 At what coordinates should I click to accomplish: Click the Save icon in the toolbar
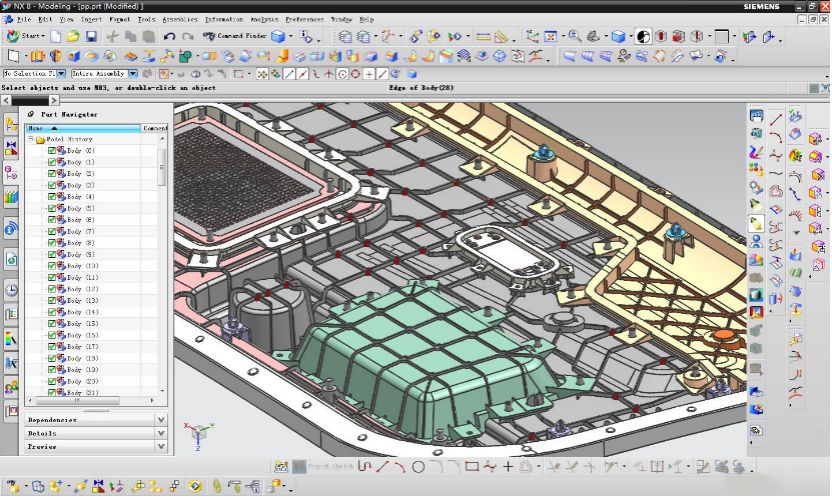tap(91, 37)
